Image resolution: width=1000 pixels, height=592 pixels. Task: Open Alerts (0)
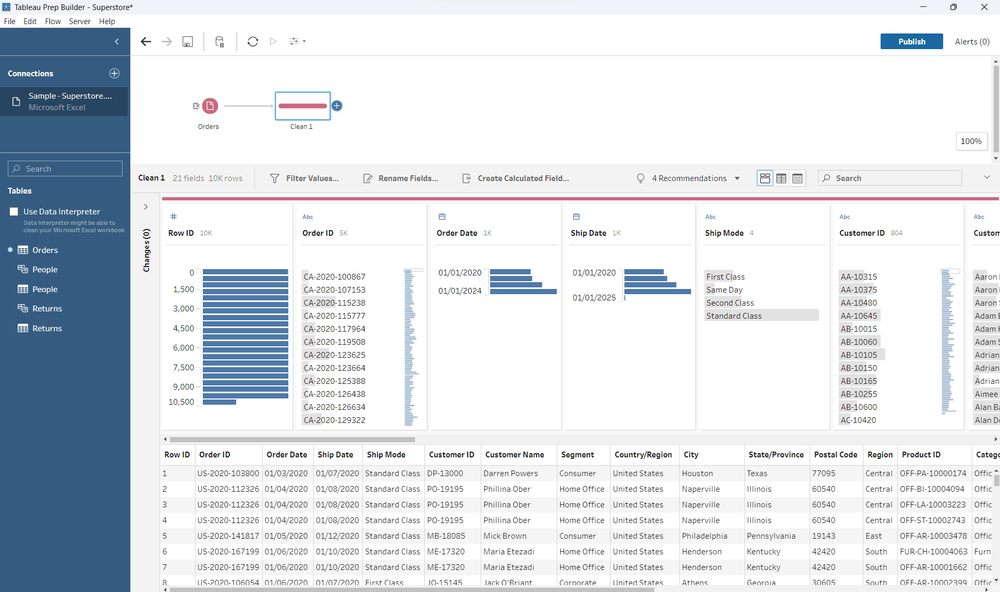point(972,41)
